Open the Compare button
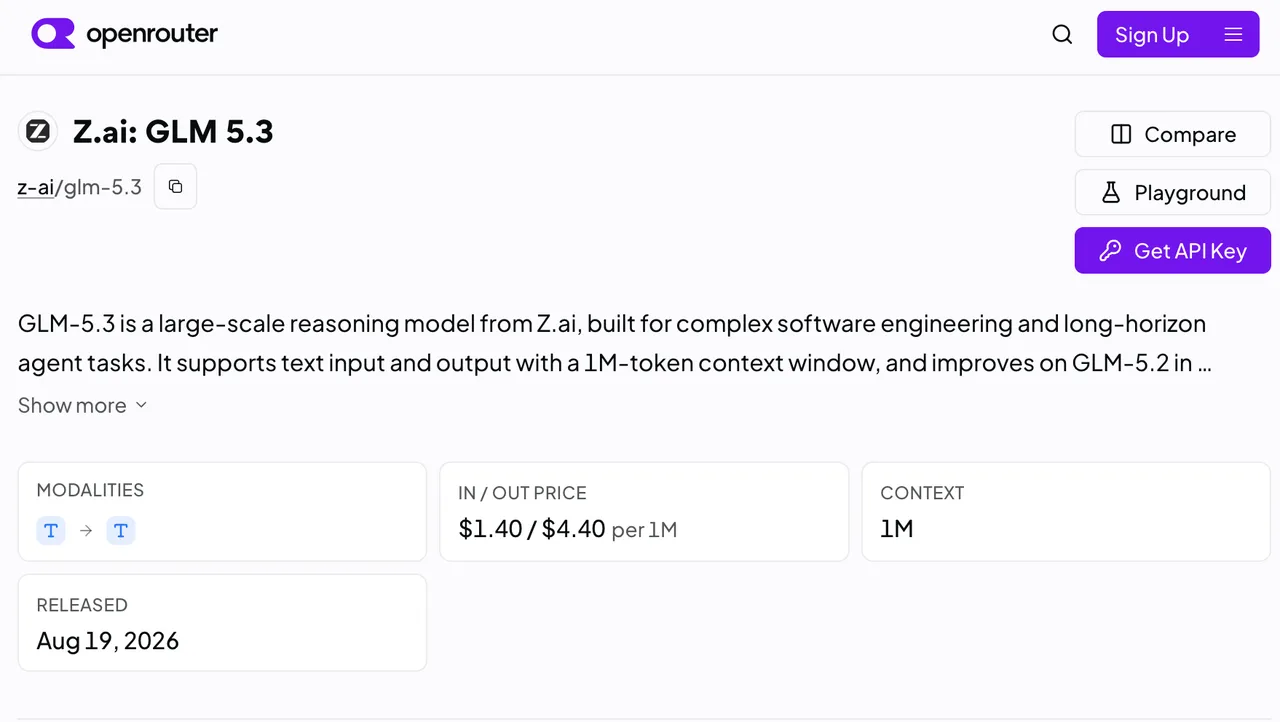1280x722 pixels. coord(1173,135)
